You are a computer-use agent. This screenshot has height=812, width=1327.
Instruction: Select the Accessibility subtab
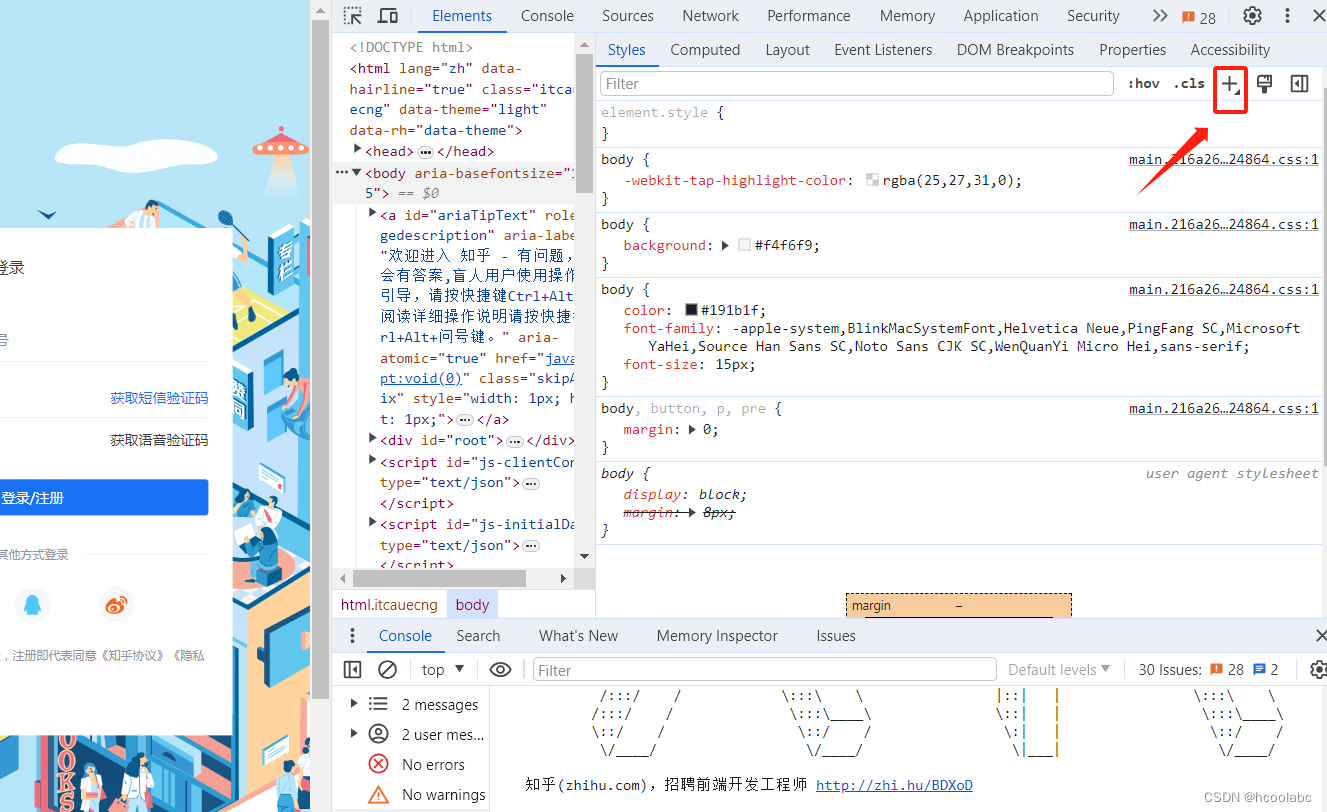(1230, 50)
